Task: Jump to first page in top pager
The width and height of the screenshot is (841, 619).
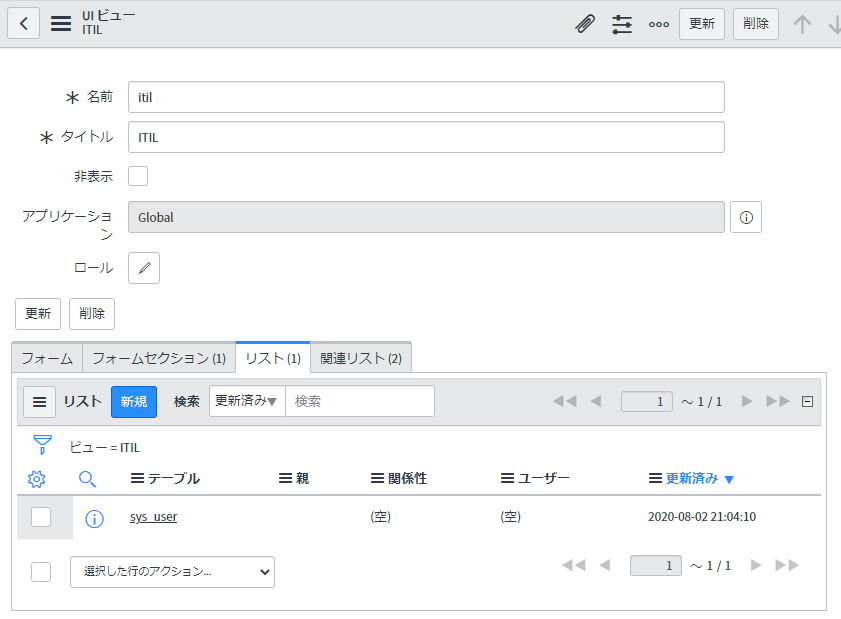Action: (x=565, y=401)
